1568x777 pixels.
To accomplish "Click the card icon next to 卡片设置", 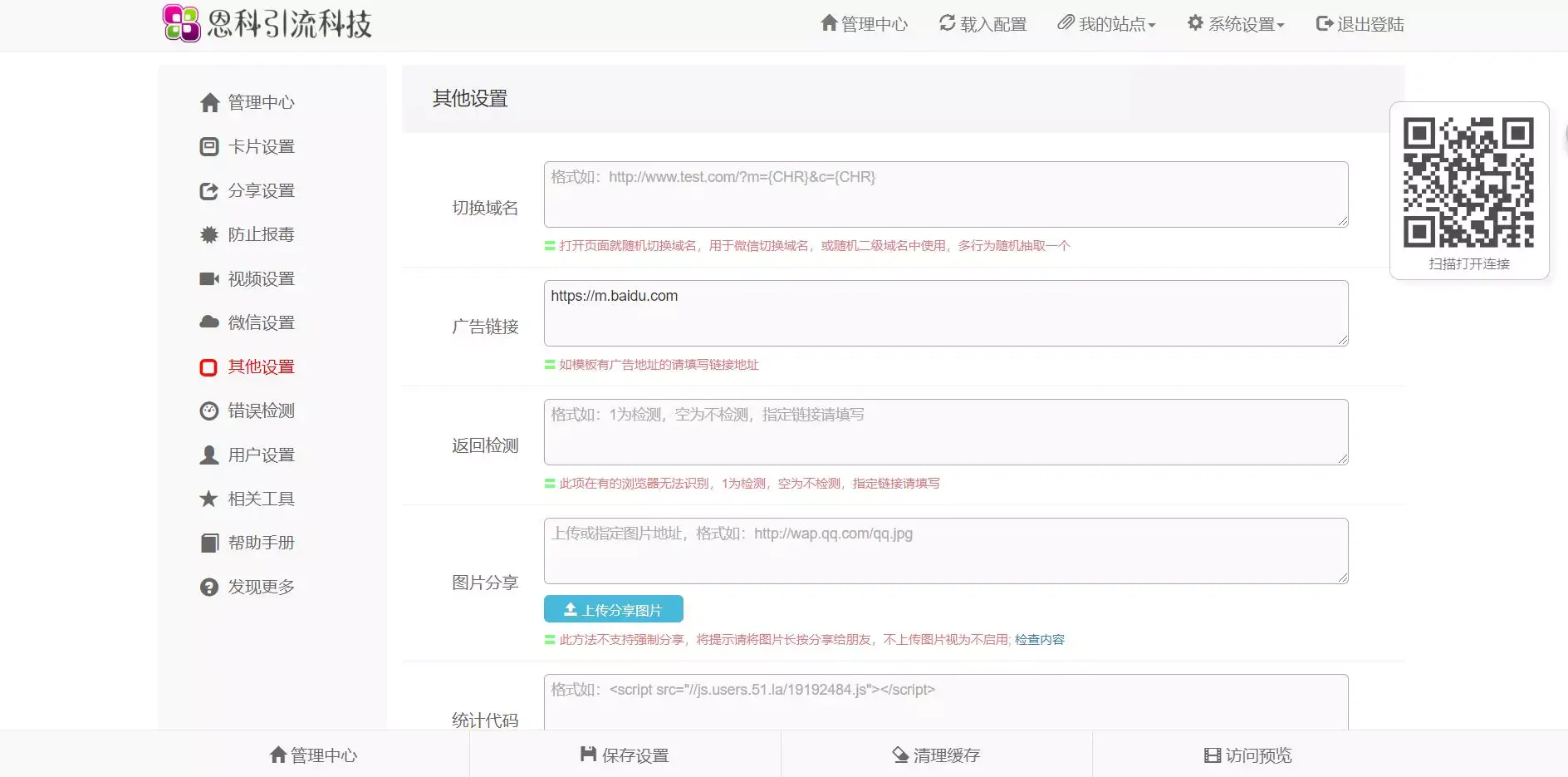I will coord(209,146).
